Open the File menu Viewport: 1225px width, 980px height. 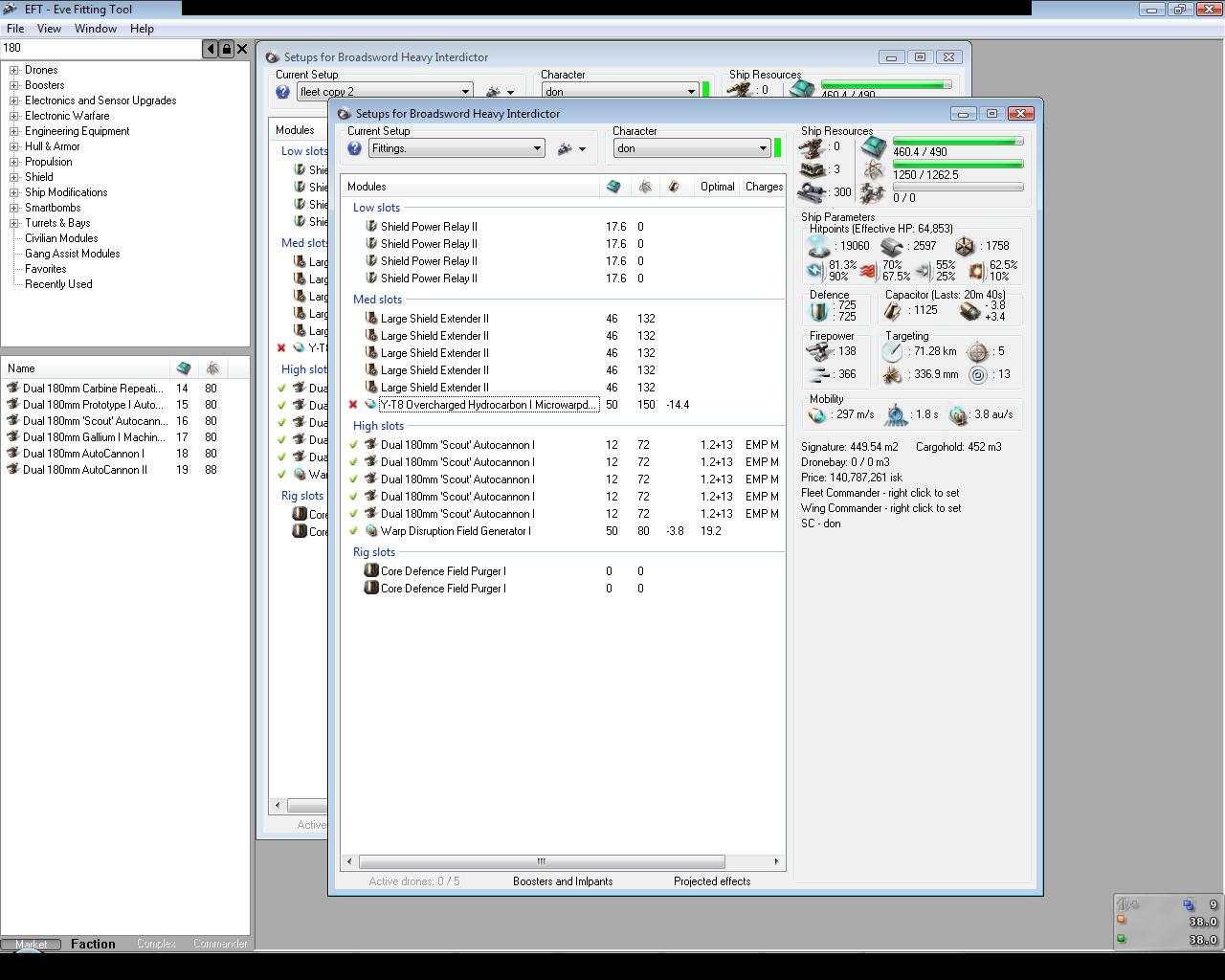click(15, 29)
